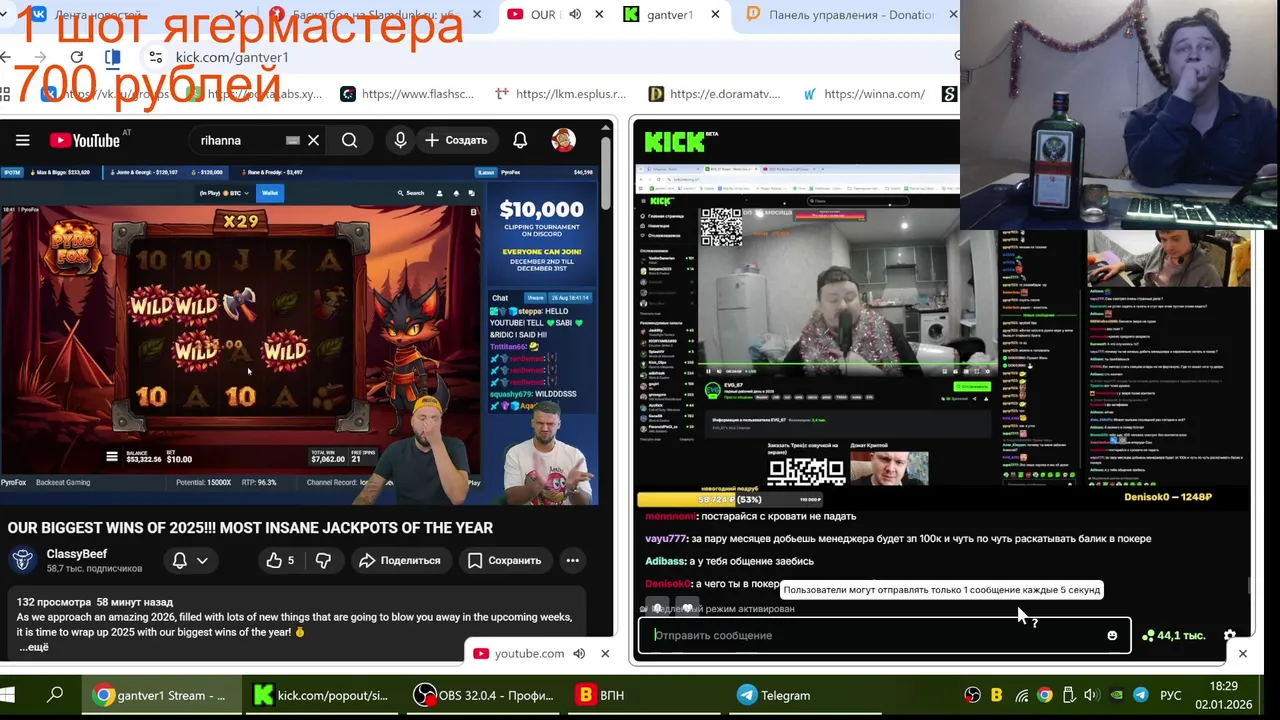The image size is (1280, 720).
Task: Open YouTube notifications bell in header
Action: click(520, 141)
